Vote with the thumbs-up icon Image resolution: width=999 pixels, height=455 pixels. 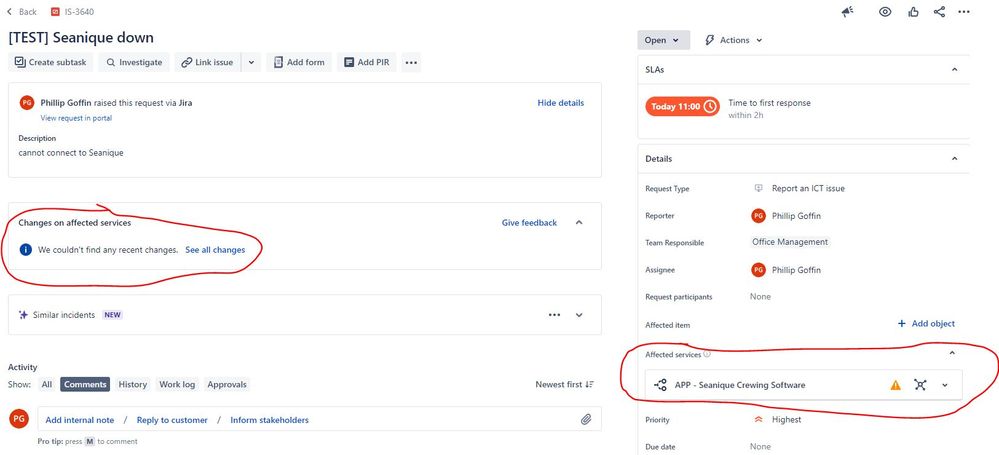[x=914, y=11]
